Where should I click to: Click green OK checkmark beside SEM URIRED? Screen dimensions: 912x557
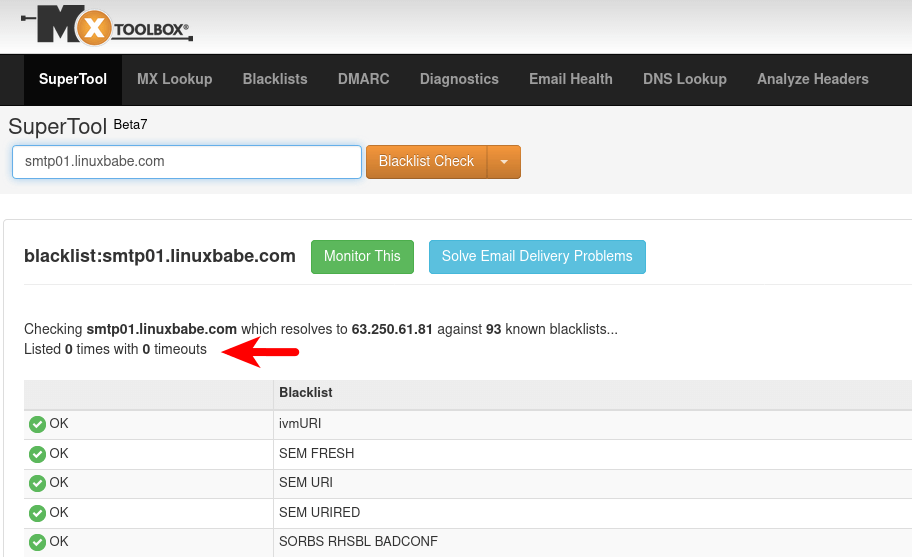tap(37, 513)
